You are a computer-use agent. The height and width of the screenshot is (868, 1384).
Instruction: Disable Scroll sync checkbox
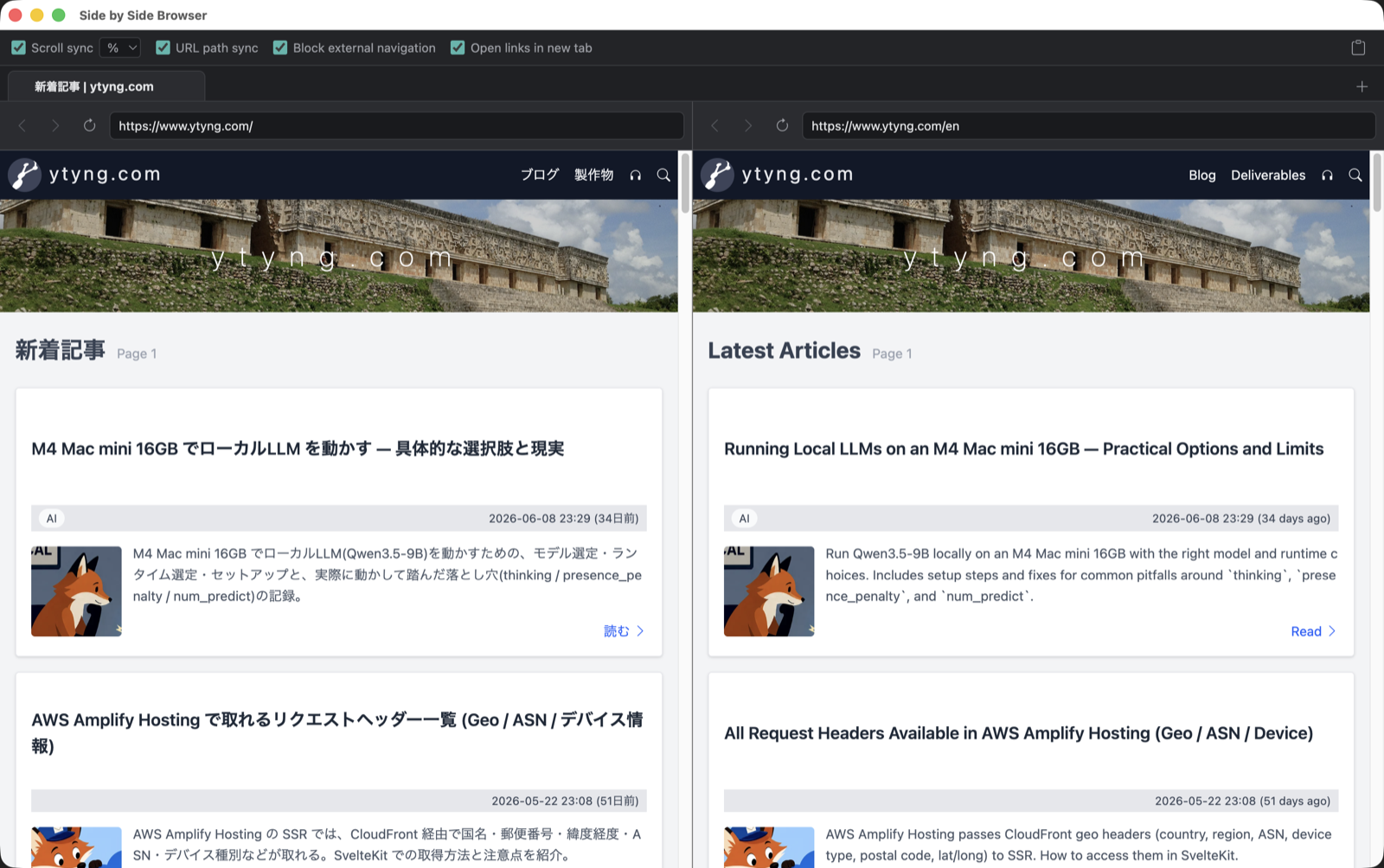click(18, 48)
